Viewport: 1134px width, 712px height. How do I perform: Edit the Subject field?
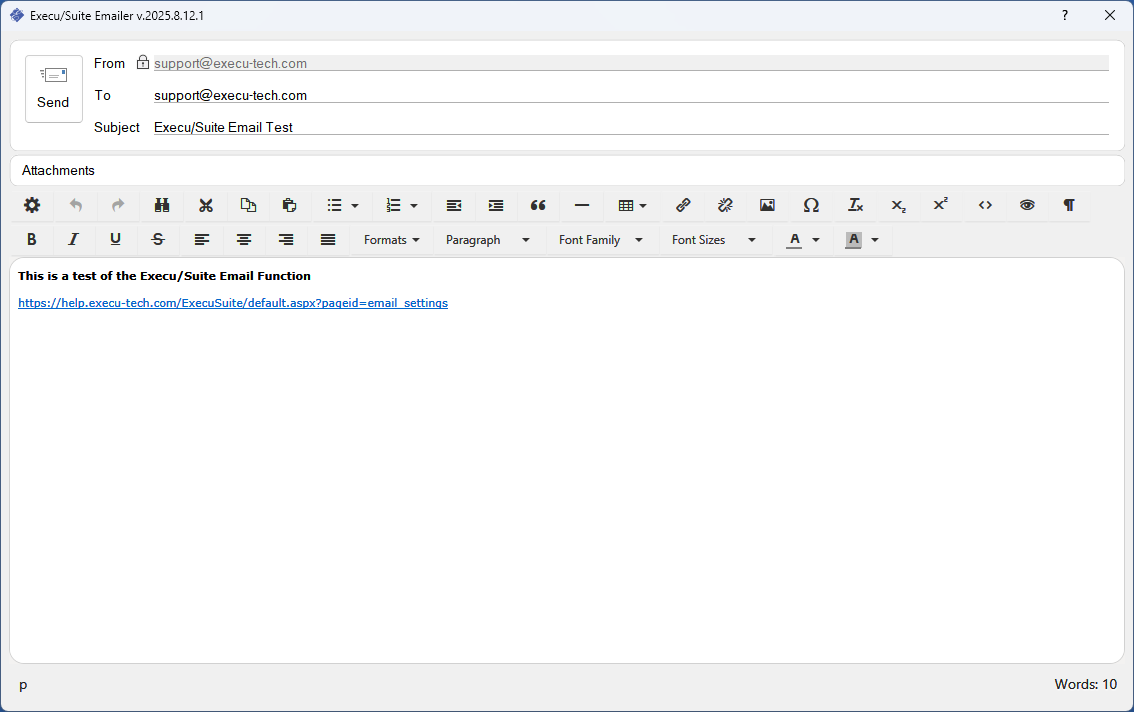pos(631,127)
